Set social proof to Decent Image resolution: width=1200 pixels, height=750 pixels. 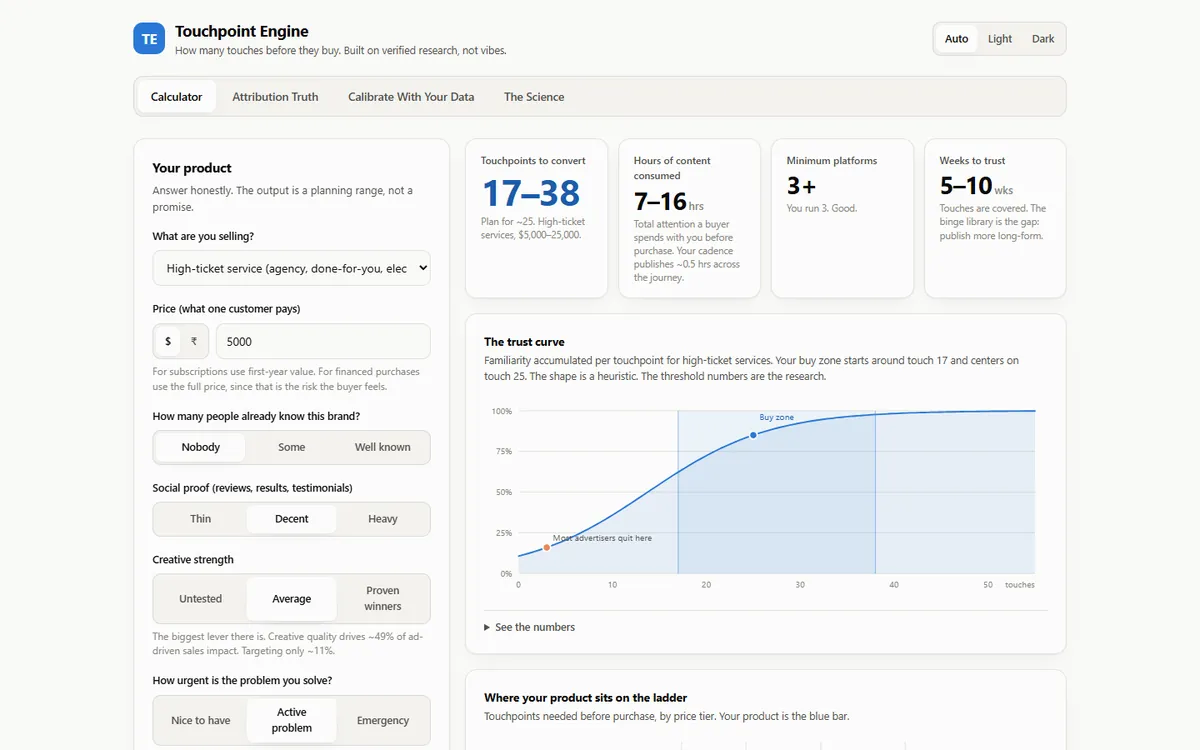click(292, 519)
